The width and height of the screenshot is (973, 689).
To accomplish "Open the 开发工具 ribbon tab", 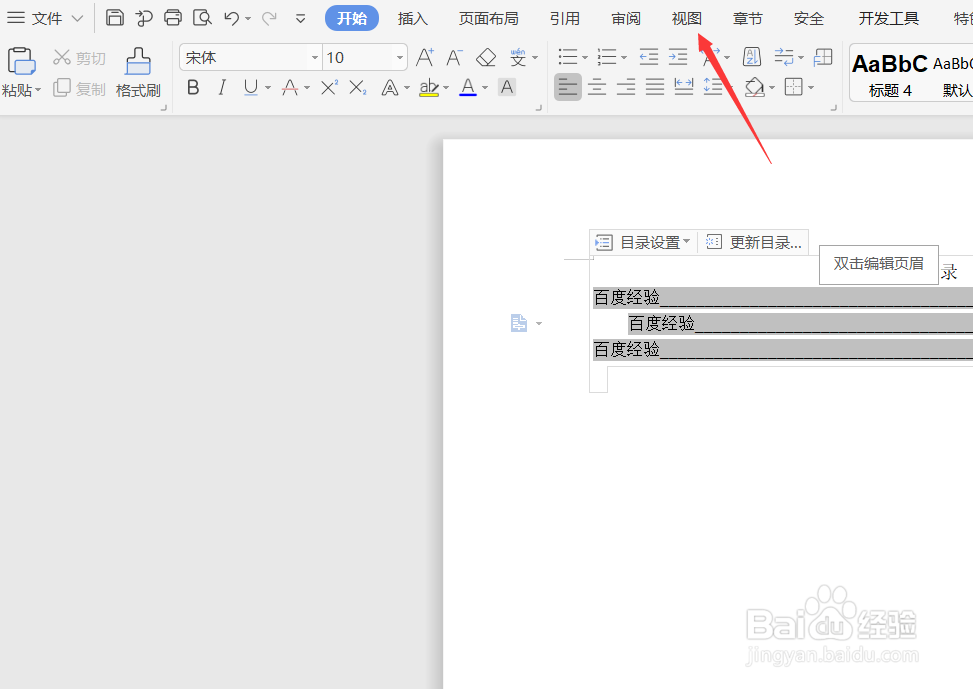I will coord(889,19).
